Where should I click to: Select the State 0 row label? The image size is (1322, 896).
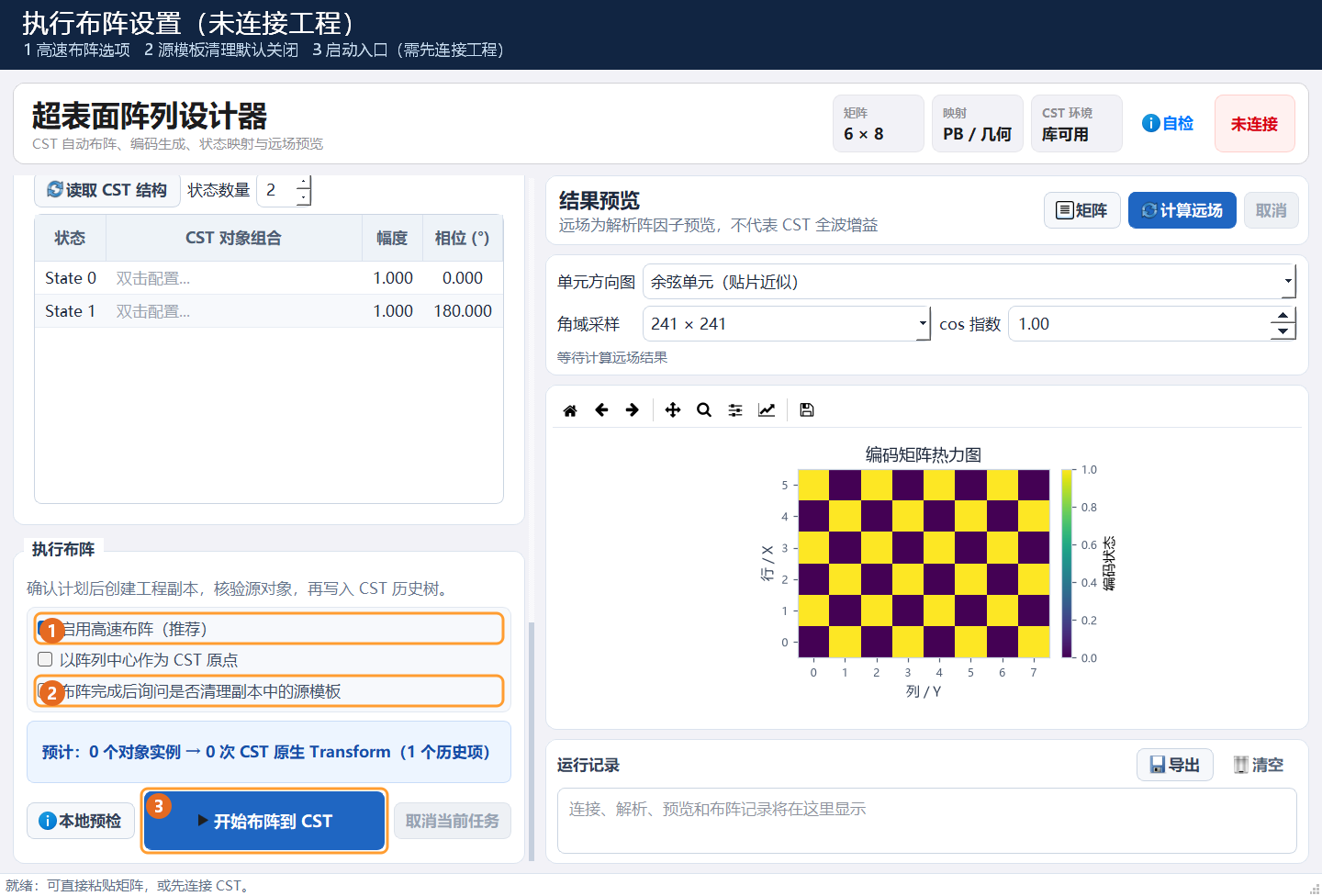point(71,278)
